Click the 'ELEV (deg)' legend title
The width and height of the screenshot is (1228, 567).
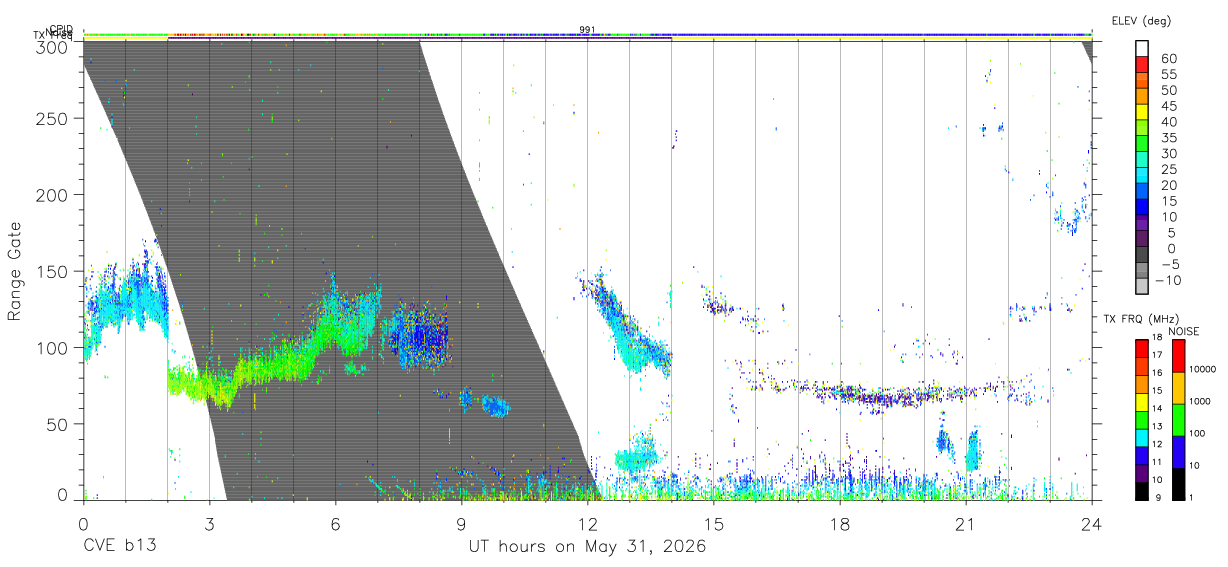(1141, 21)
